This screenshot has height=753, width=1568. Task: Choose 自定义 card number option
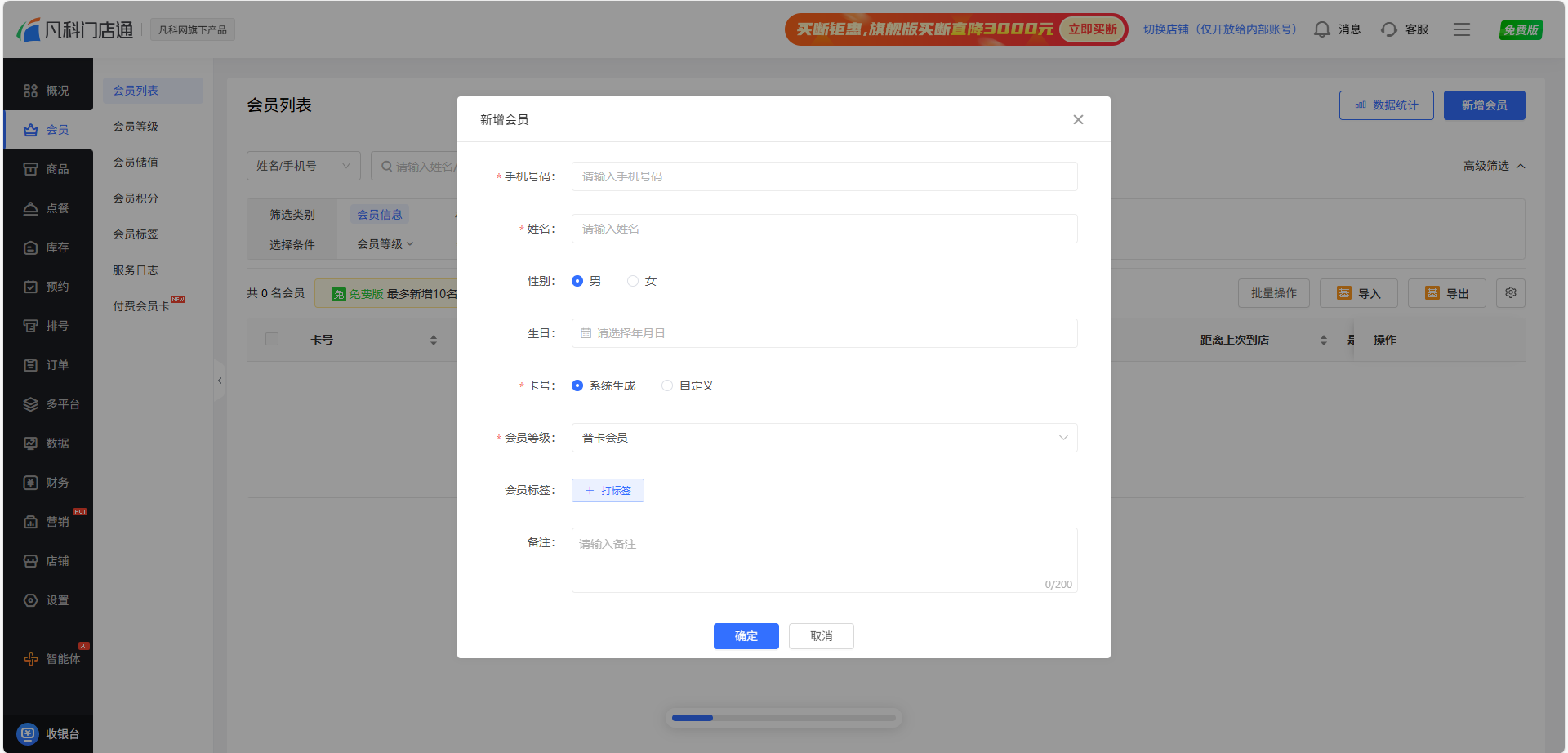tap(667, 385)
